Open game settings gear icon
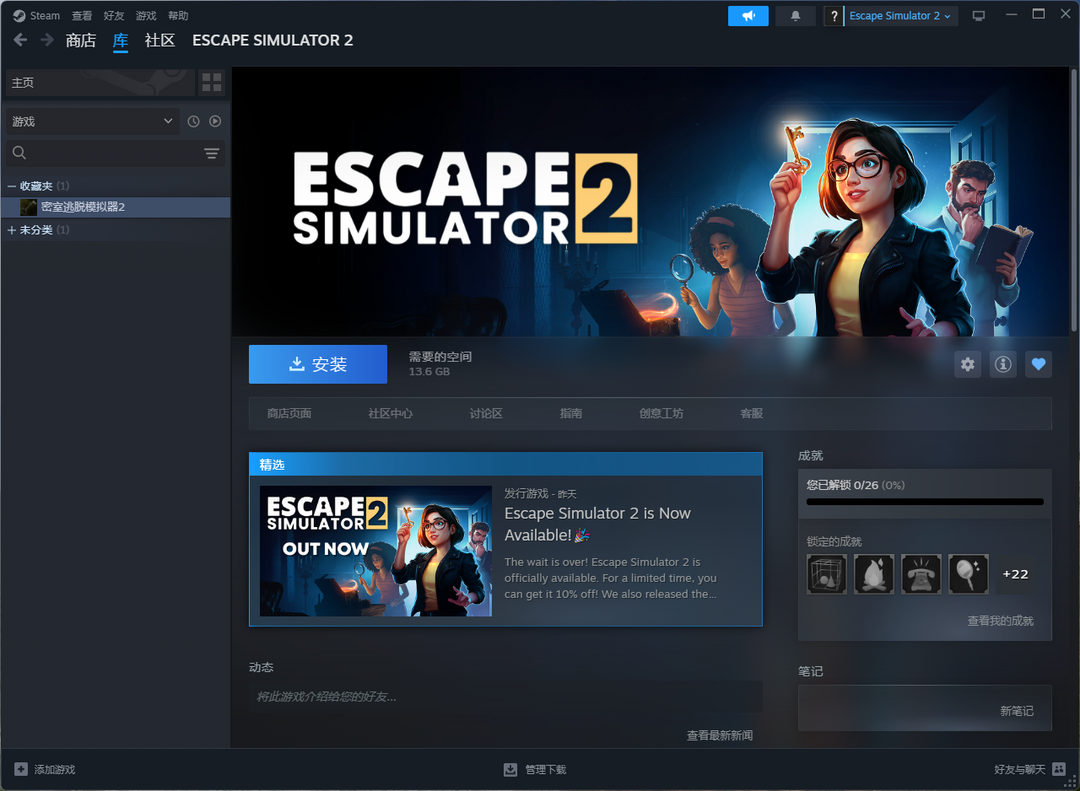The image size is (1080, 791). coord(968,364)
